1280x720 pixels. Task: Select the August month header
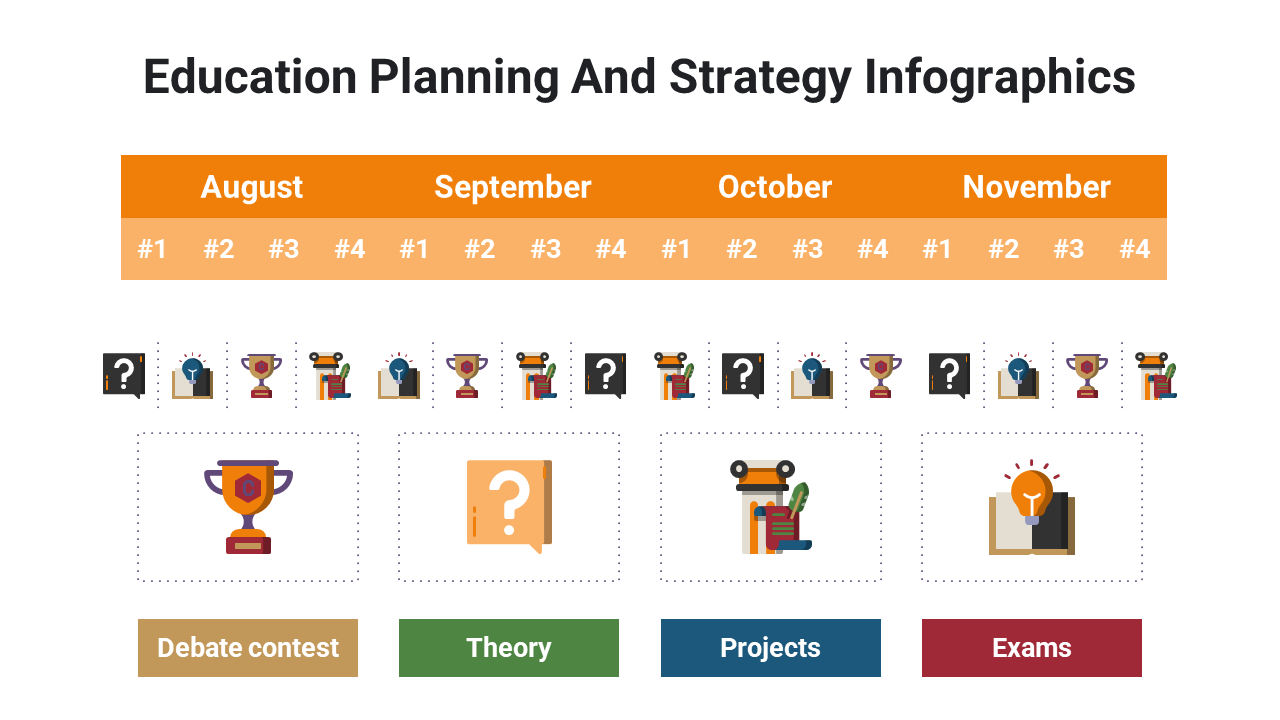pos(252,187)
